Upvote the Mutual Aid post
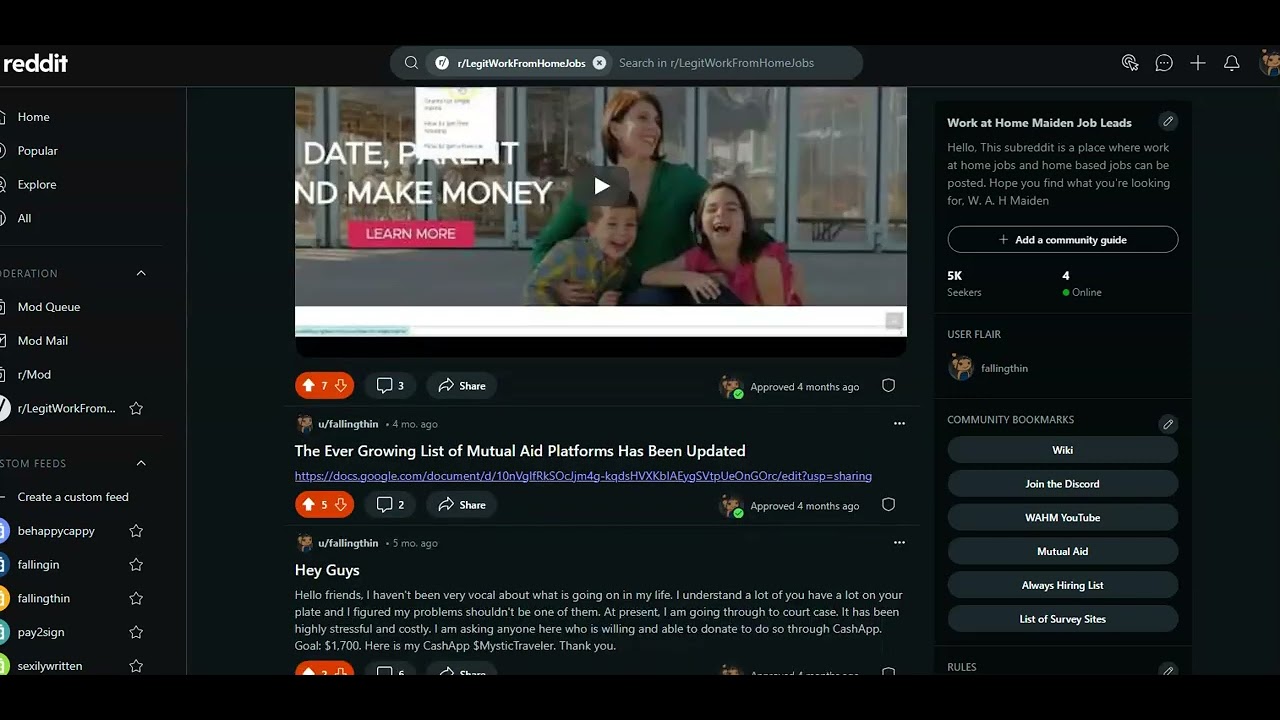 point(308,505)
